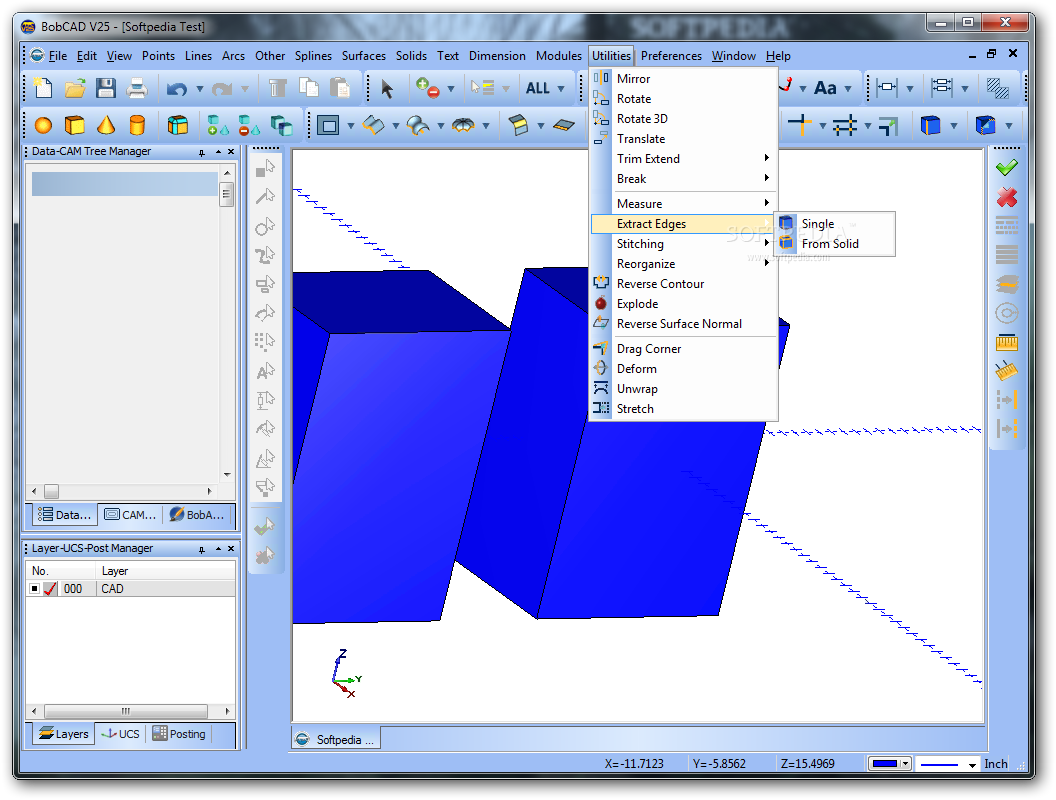Screen dimensions: 1056x800
Task: Switch to the CAM tab
Action: [131, 515]
